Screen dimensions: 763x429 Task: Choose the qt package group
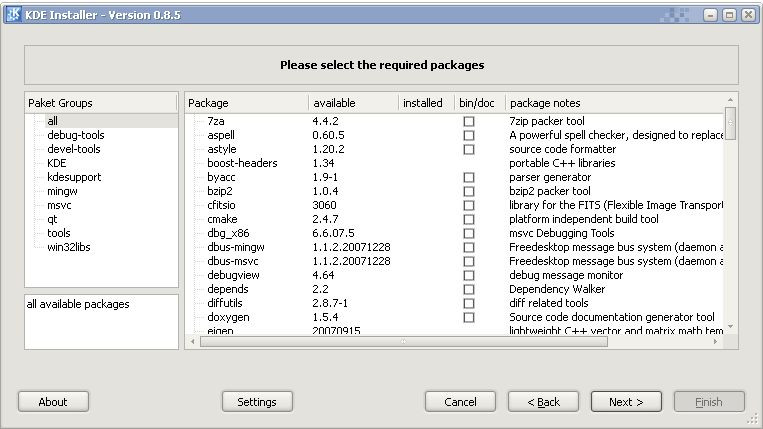pos(52,219)
